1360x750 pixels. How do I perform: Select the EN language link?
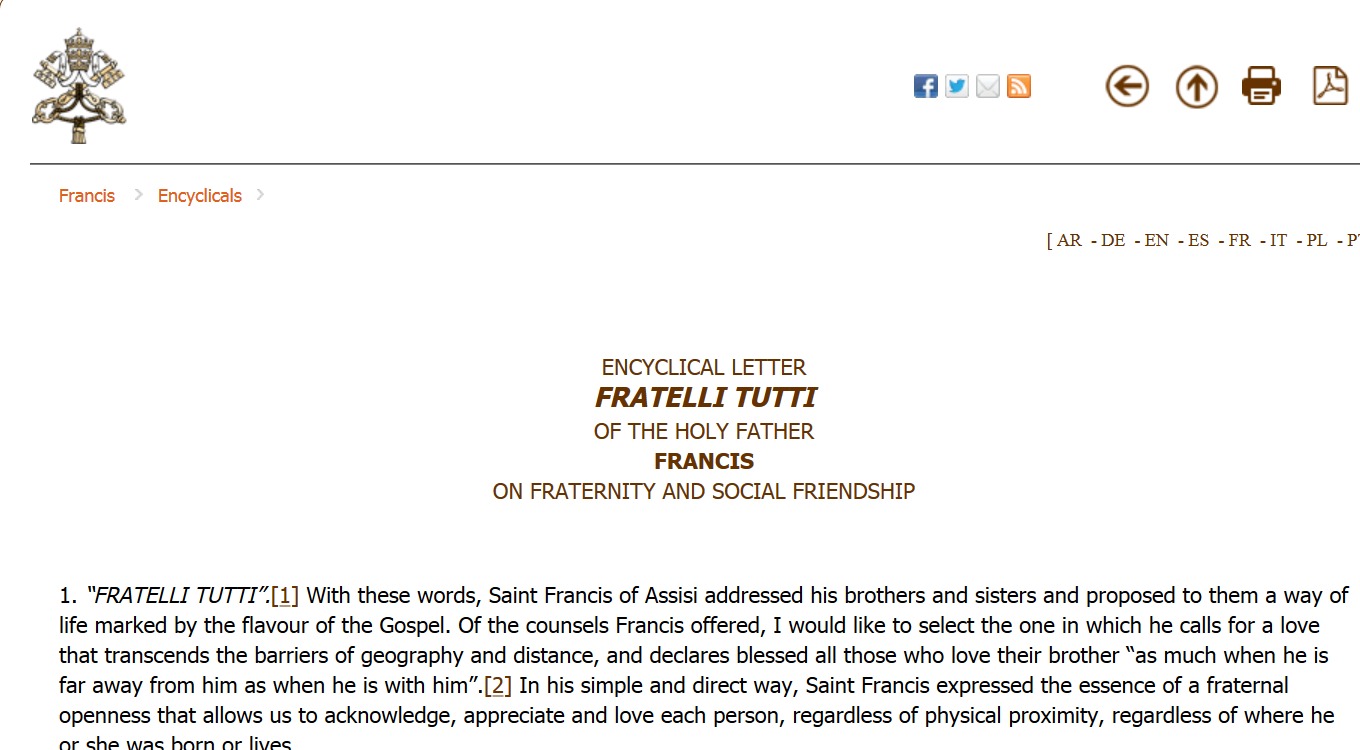coord(1156,240)
